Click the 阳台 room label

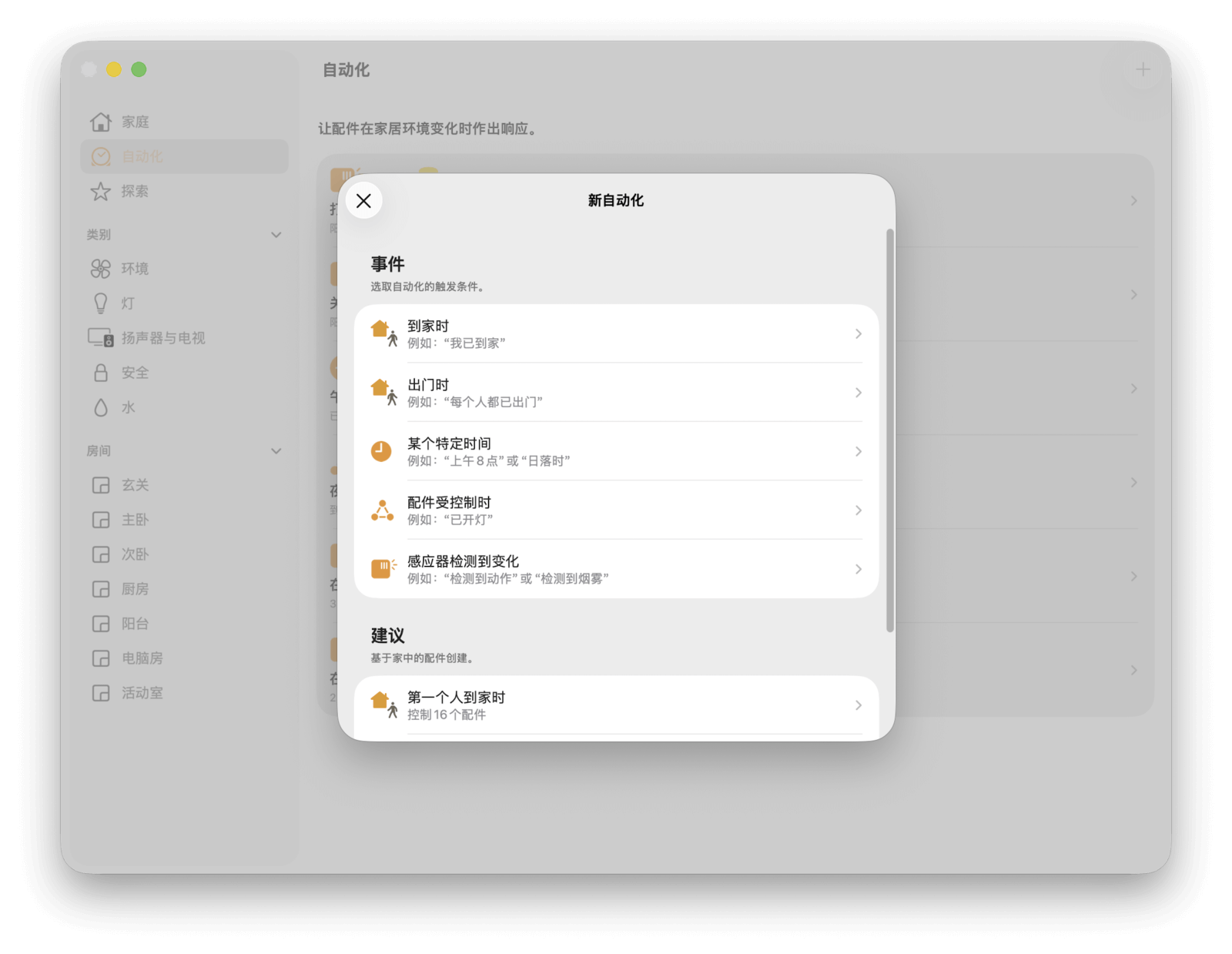tap(135, 624)
